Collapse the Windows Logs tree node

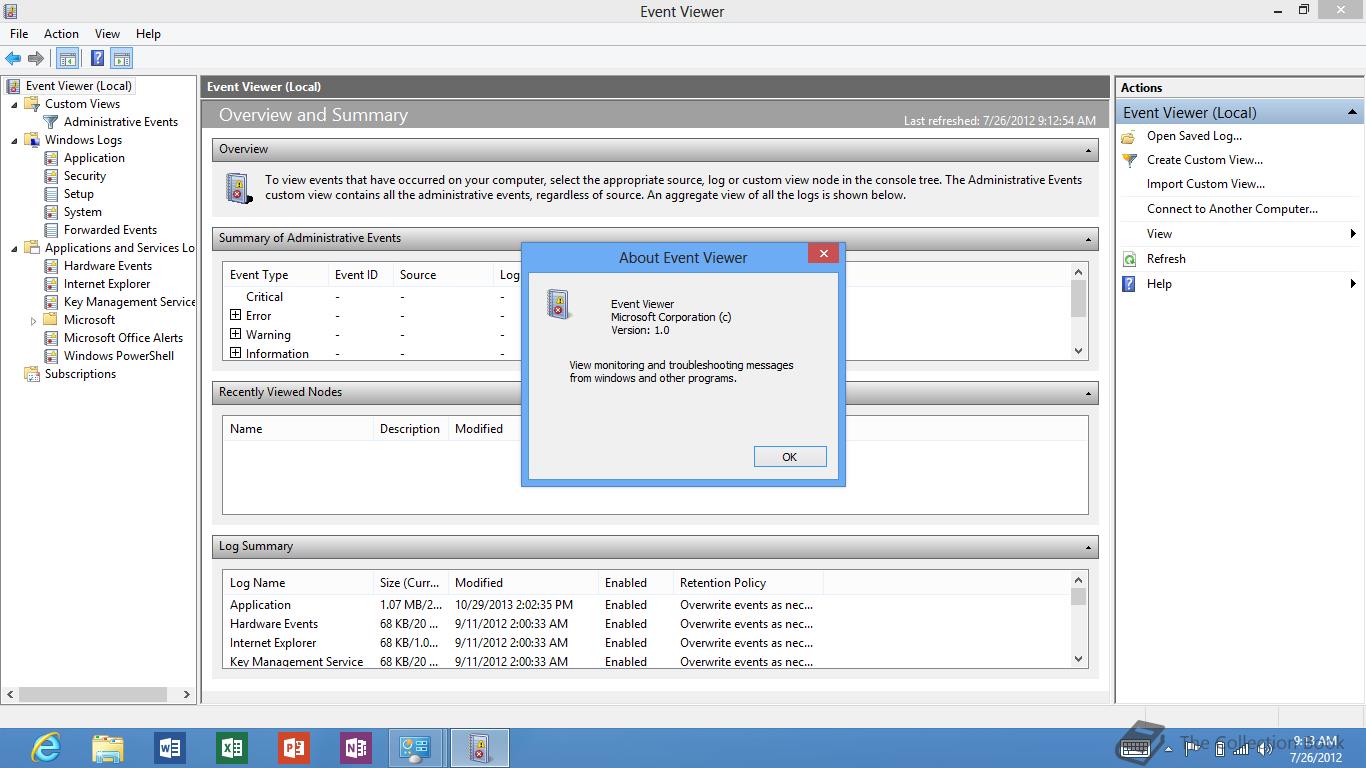pos(14,141)
